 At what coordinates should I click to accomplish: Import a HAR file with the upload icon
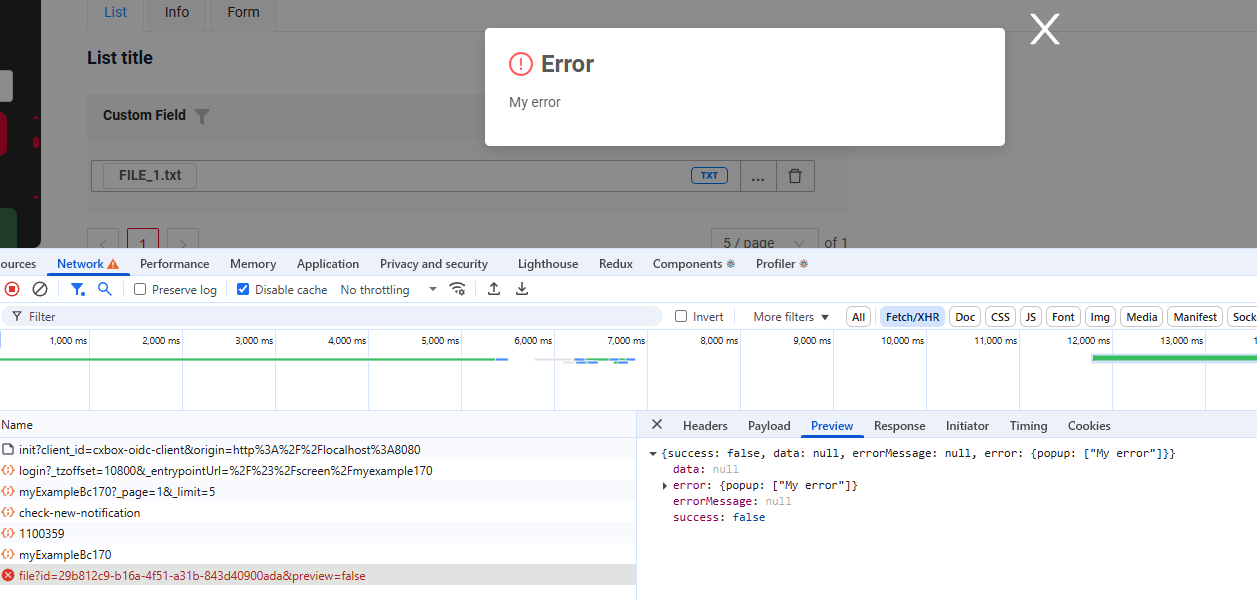pyautogui.click(x=494, y=289)
